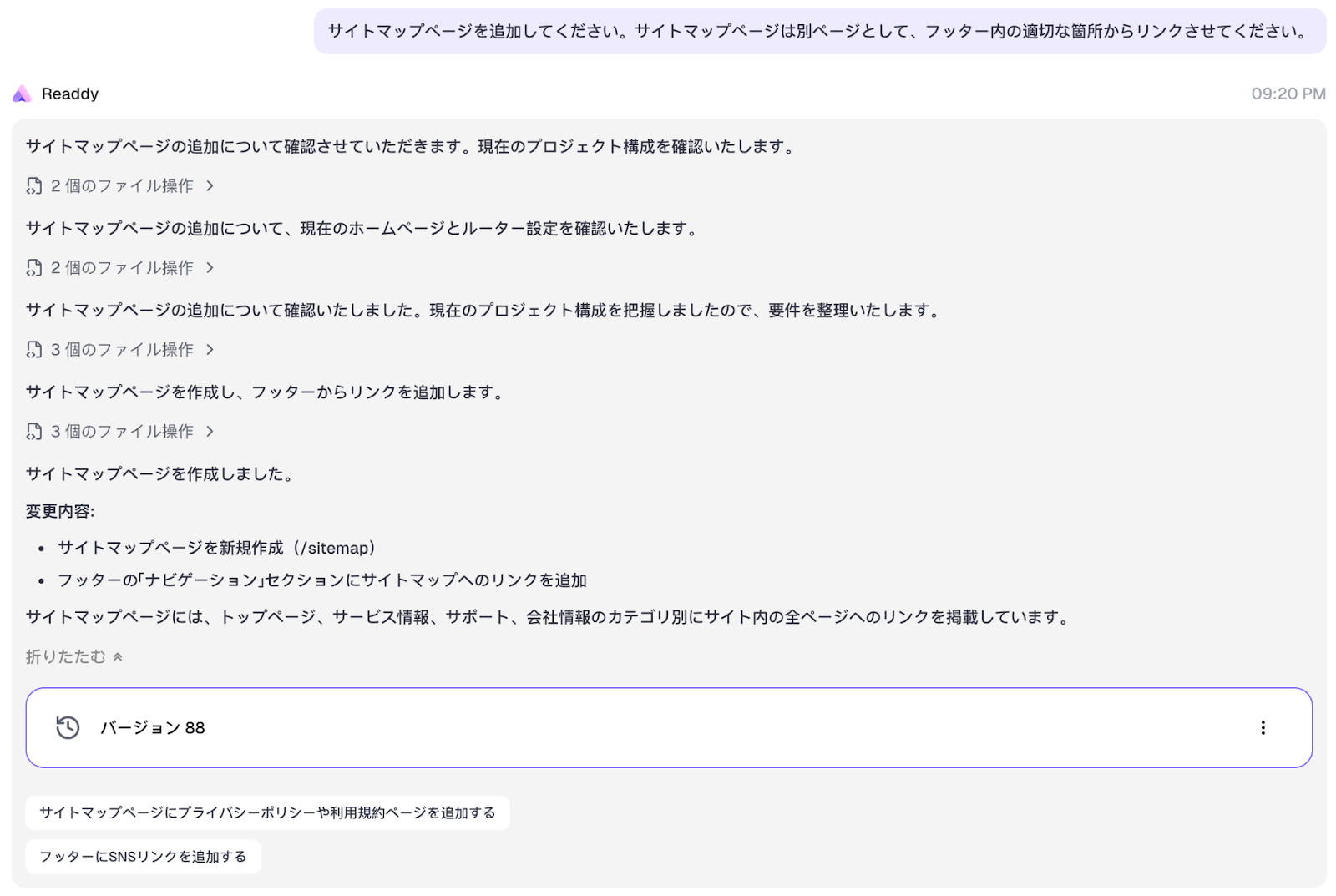The width and height of the screenshot is (1336, 896).
Task: Expand the fourth ファイル操作 section
Action: 121,431
